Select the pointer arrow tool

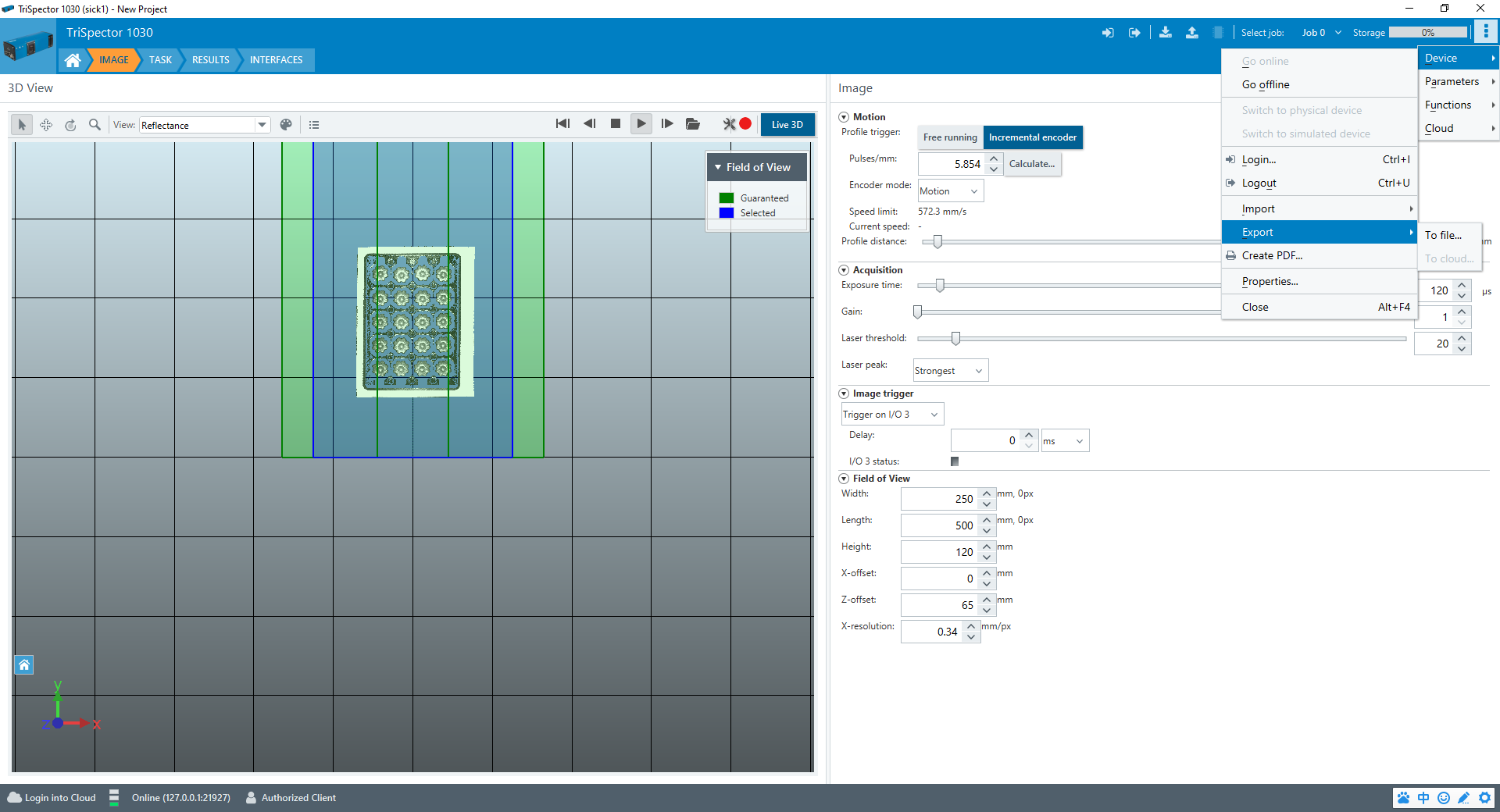tap(22, 125)
